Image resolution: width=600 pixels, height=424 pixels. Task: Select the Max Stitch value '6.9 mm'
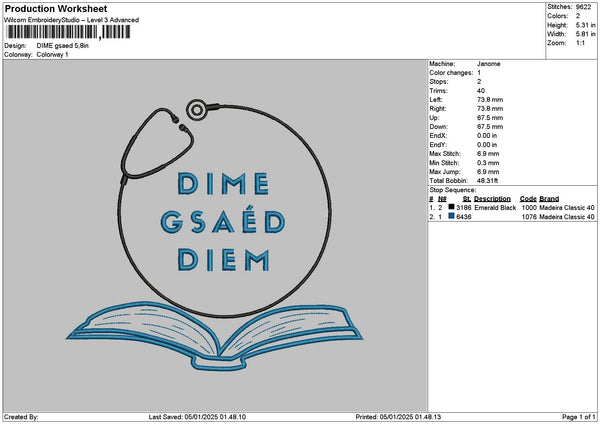tap(488, 154)
